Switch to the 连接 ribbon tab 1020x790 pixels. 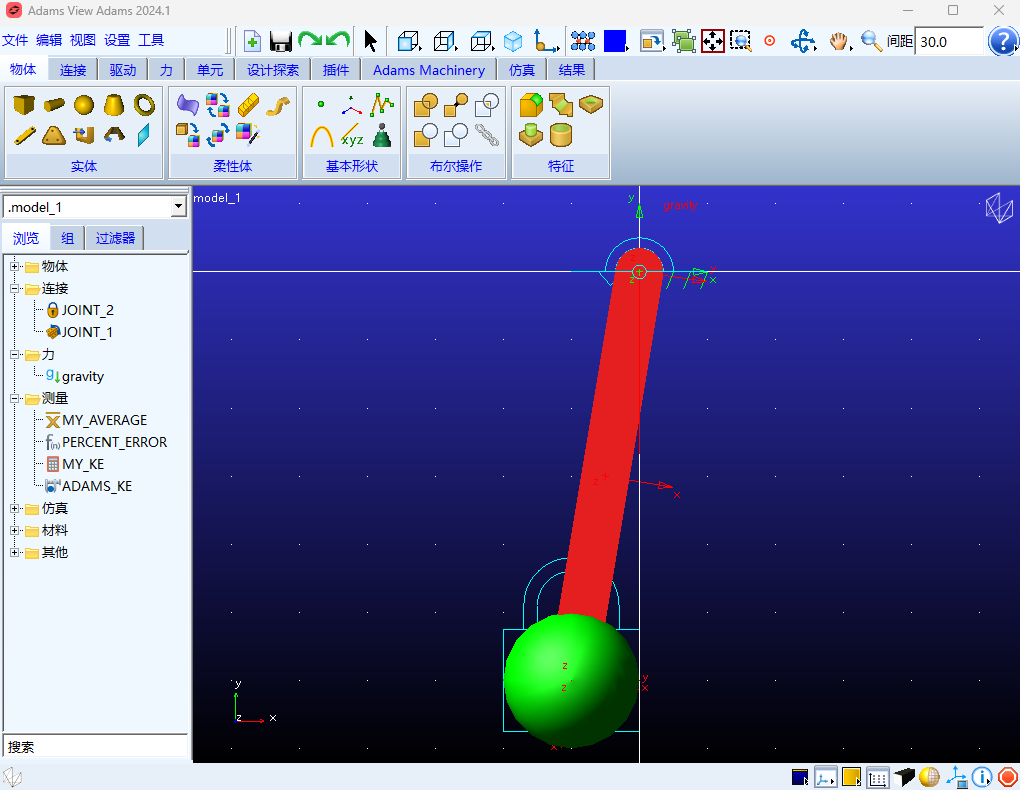click(73, 70)
